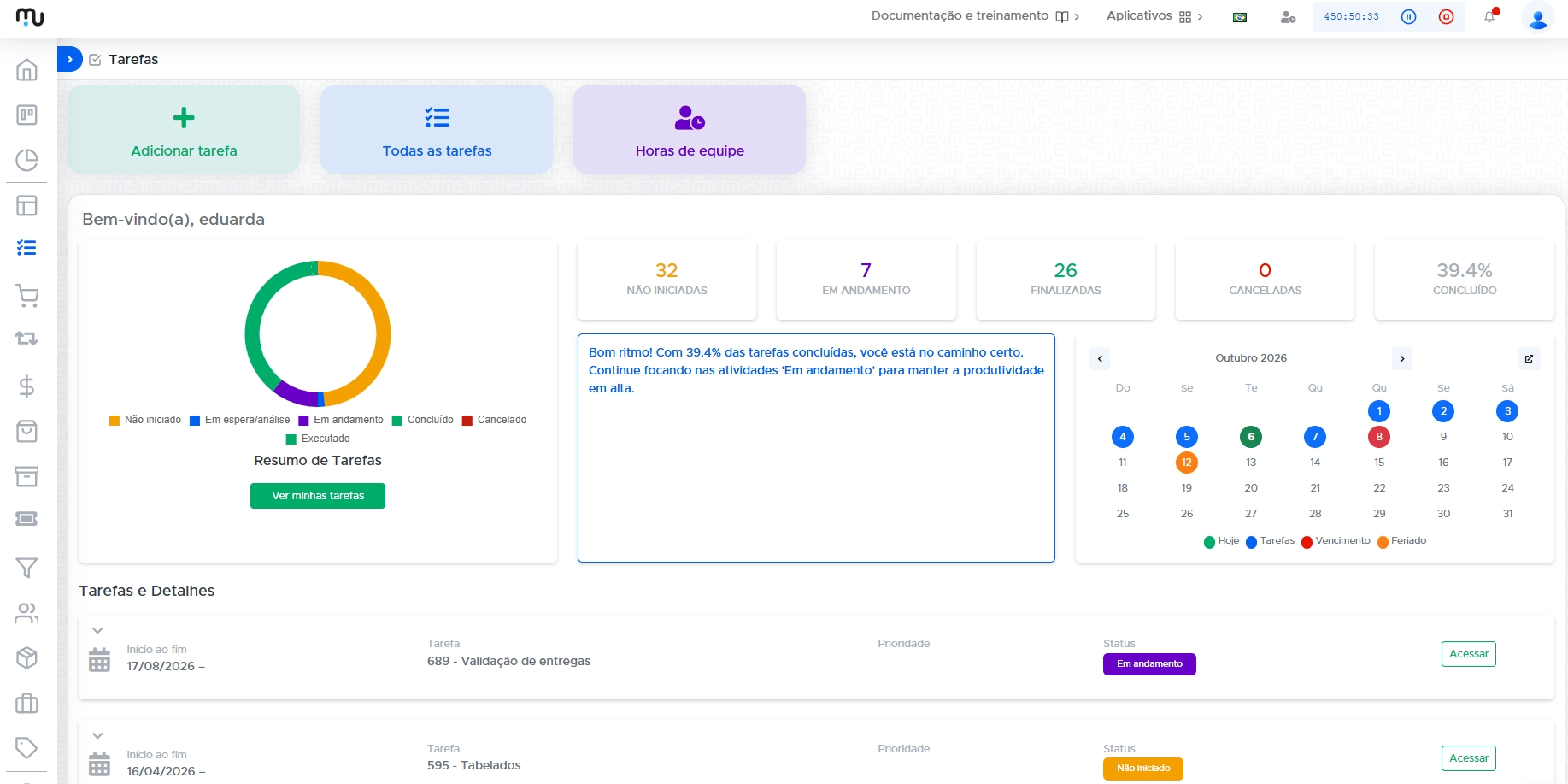Viewport: 1568px width, 784px height.
Task: Expand task 689 row chevron
Action: pyautogui.click(x=97, y=631)
